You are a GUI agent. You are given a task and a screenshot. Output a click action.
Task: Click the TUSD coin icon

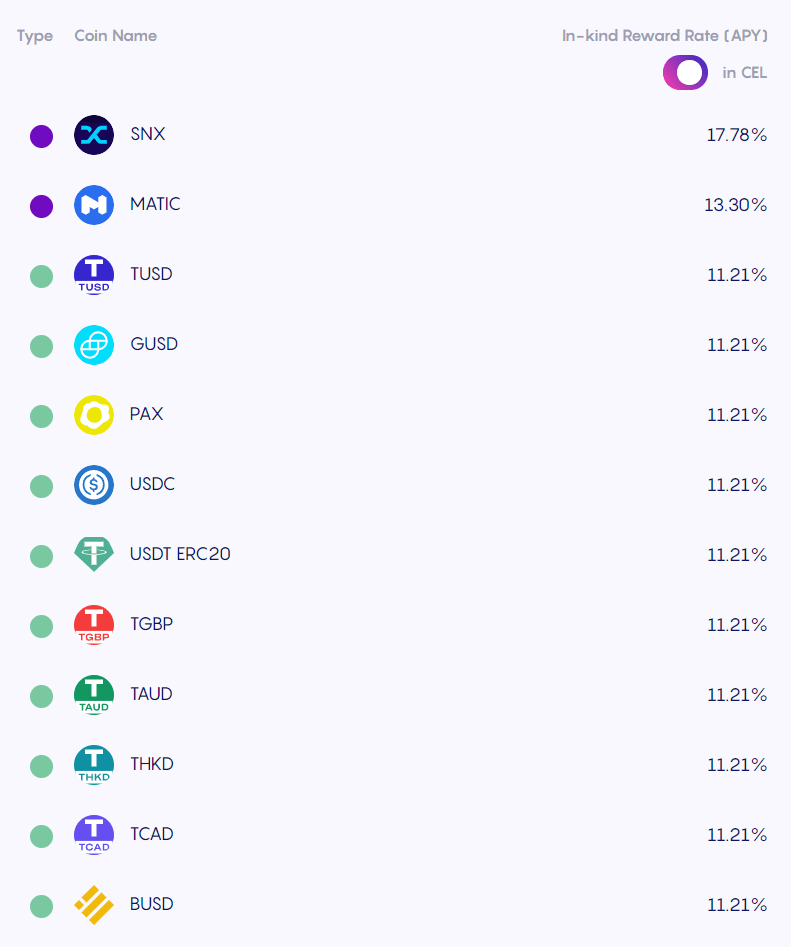coord(94,275)
